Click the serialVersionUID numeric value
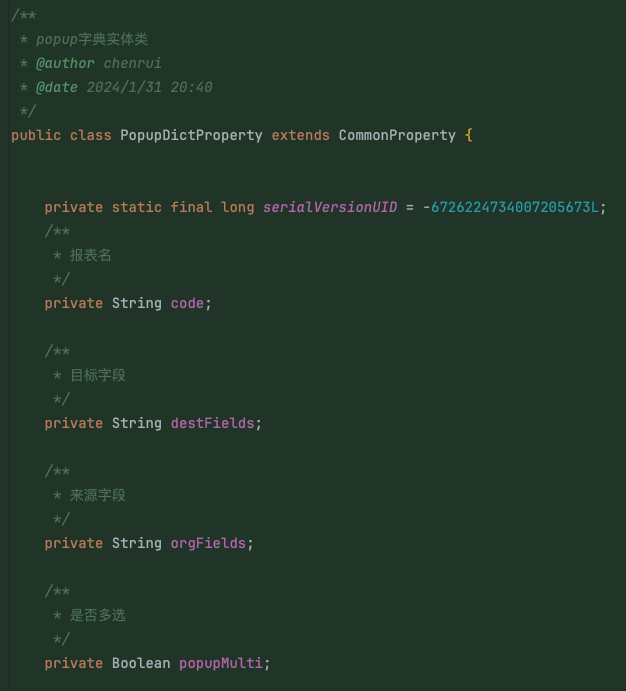Image resolution: width=626 pixels, height=691 pixels. click(514, 207)
